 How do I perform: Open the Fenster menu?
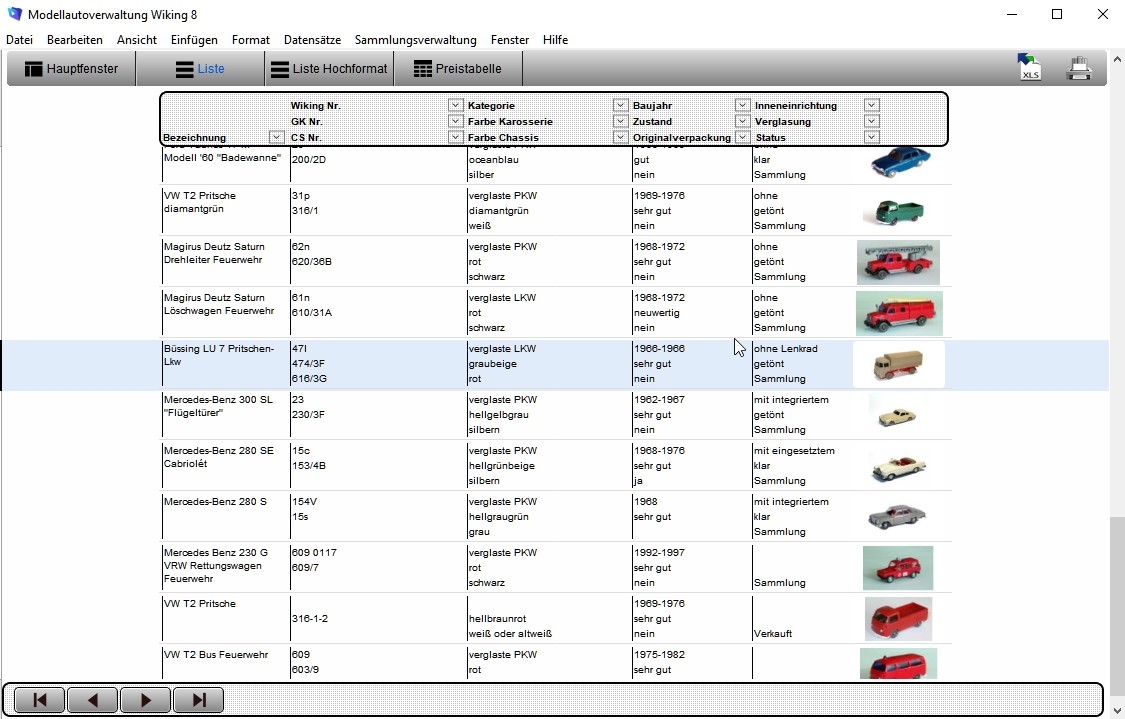point(509,40)
